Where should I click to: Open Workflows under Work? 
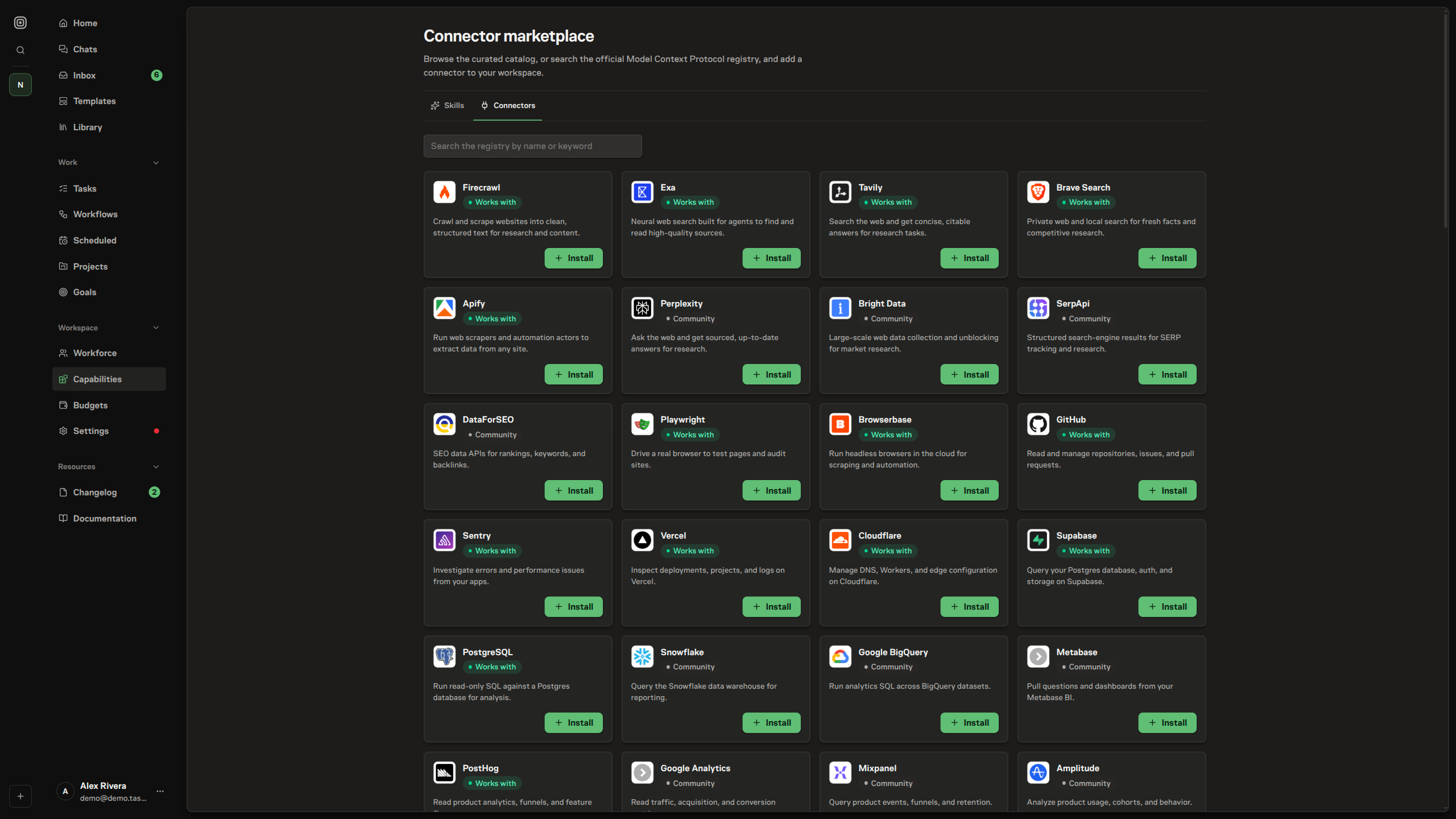pyautogui.click(x=109, y=214)
